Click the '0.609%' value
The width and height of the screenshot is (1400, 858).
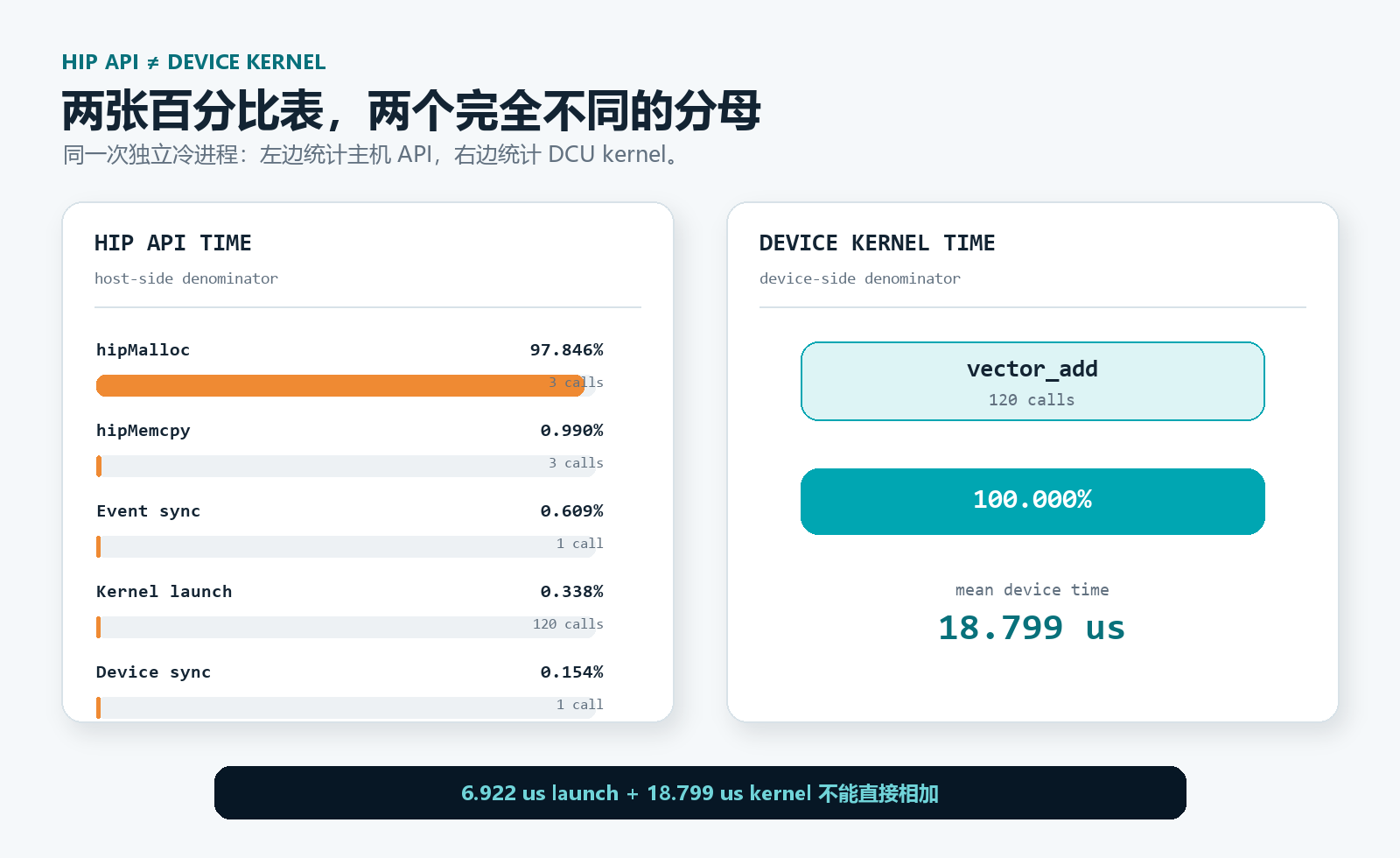[x=572, y=510]
